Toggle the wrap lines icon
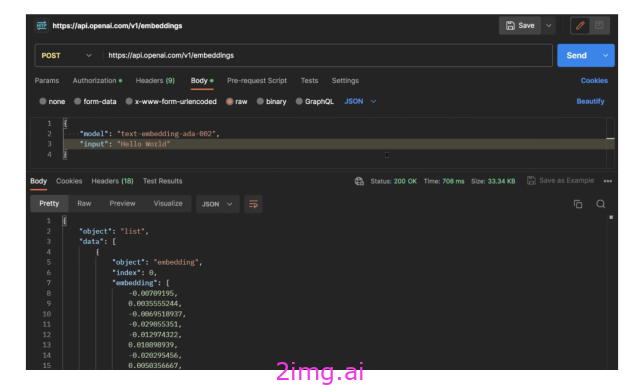Viewport: 640px width, 385px height. (253, 204)
